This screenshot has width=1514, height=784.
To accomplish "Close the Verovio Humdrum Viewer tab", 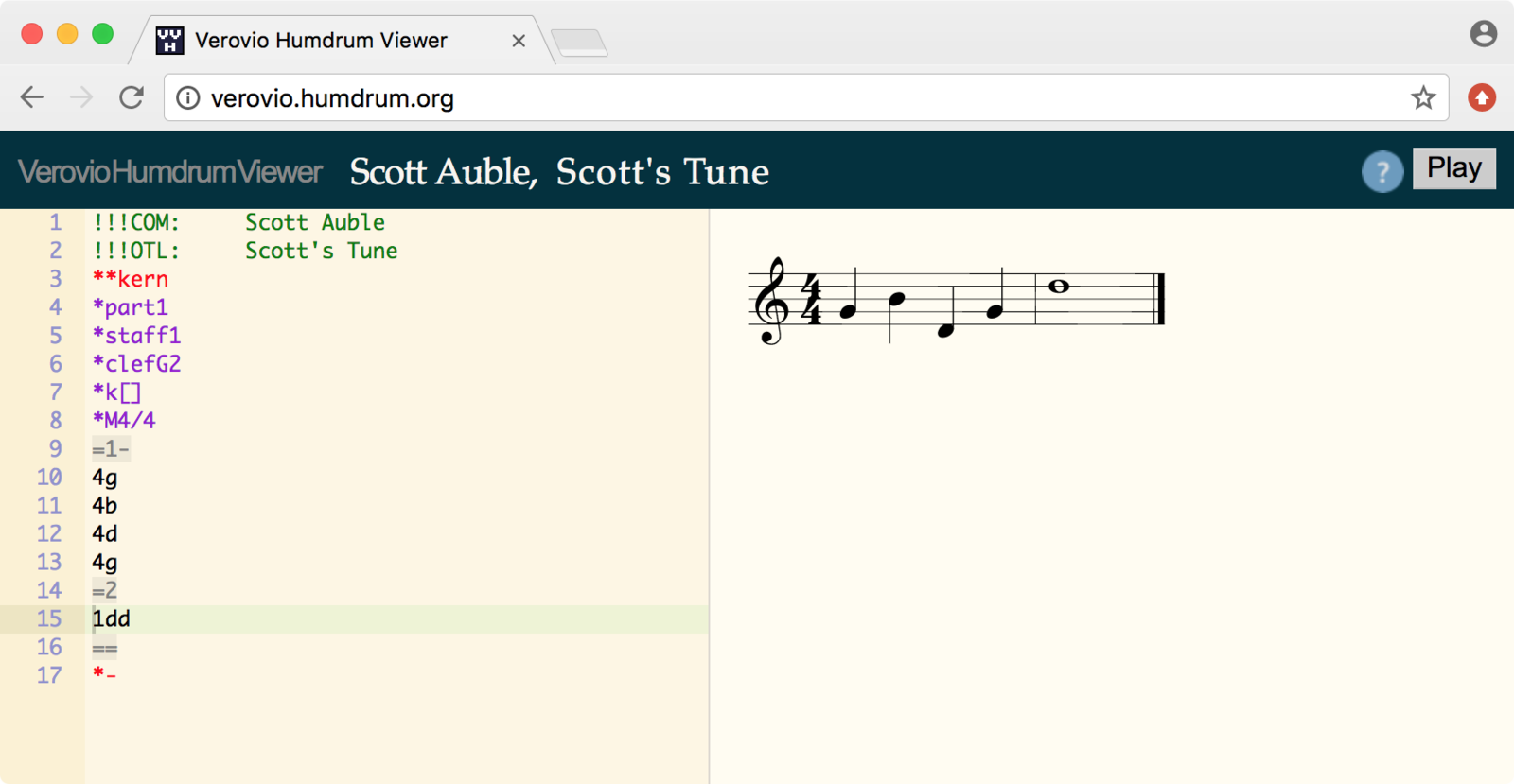I will tap(519, 41).
